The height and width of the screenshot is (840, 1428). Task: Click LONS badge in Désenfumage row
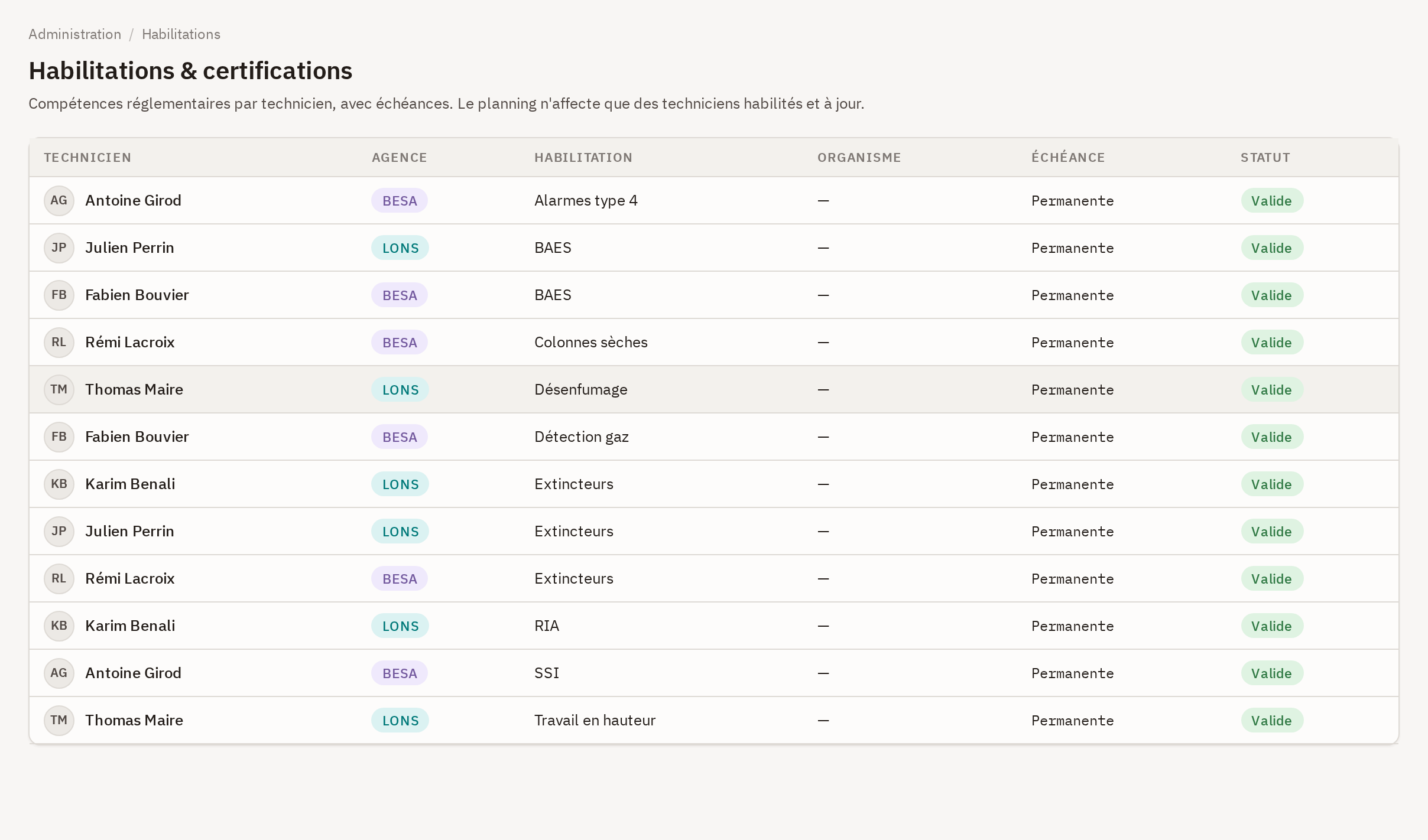(x=400, y=389)
